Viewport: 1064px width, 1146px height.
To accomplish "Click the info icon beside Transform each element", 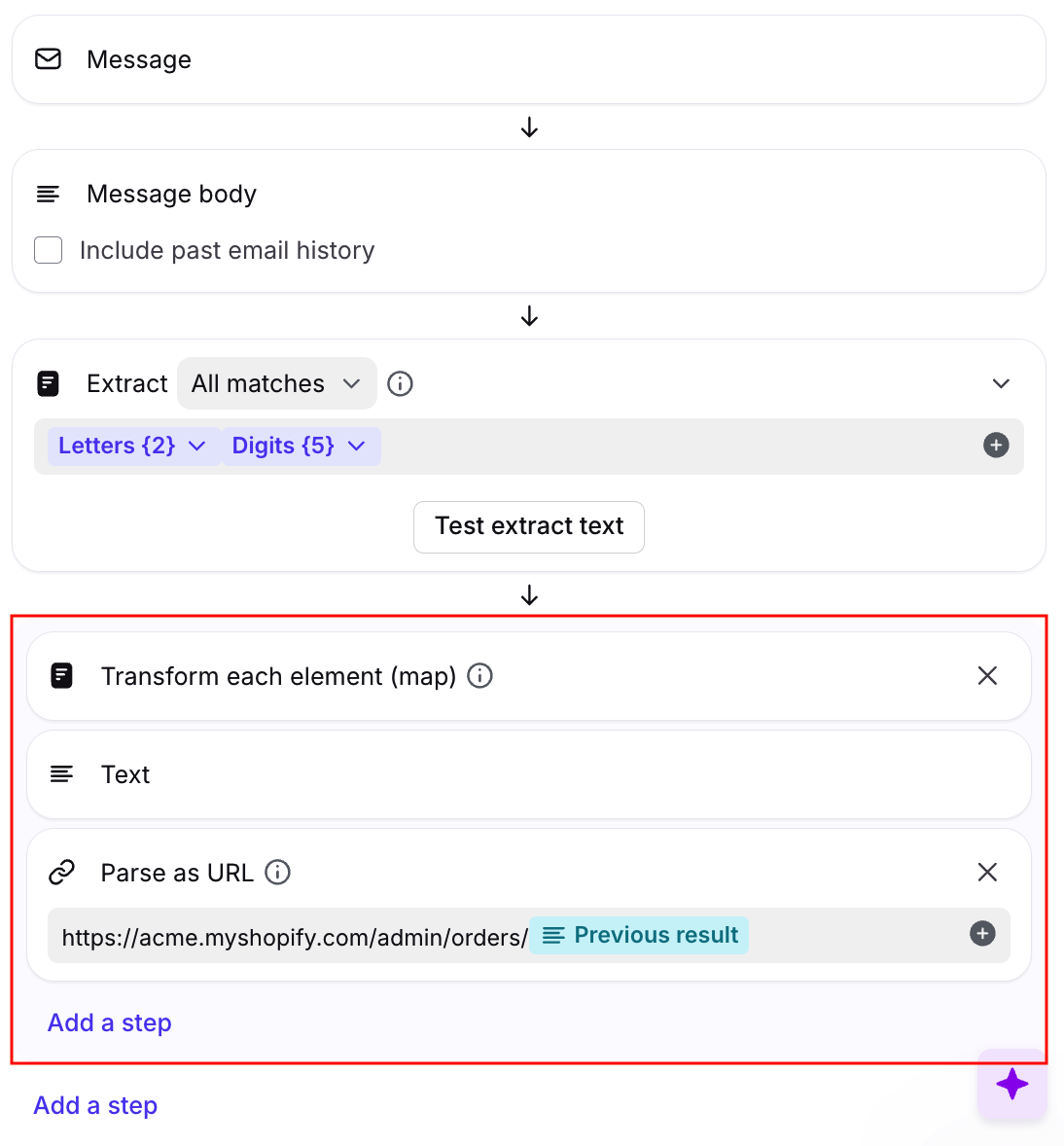I will point(479,675).
